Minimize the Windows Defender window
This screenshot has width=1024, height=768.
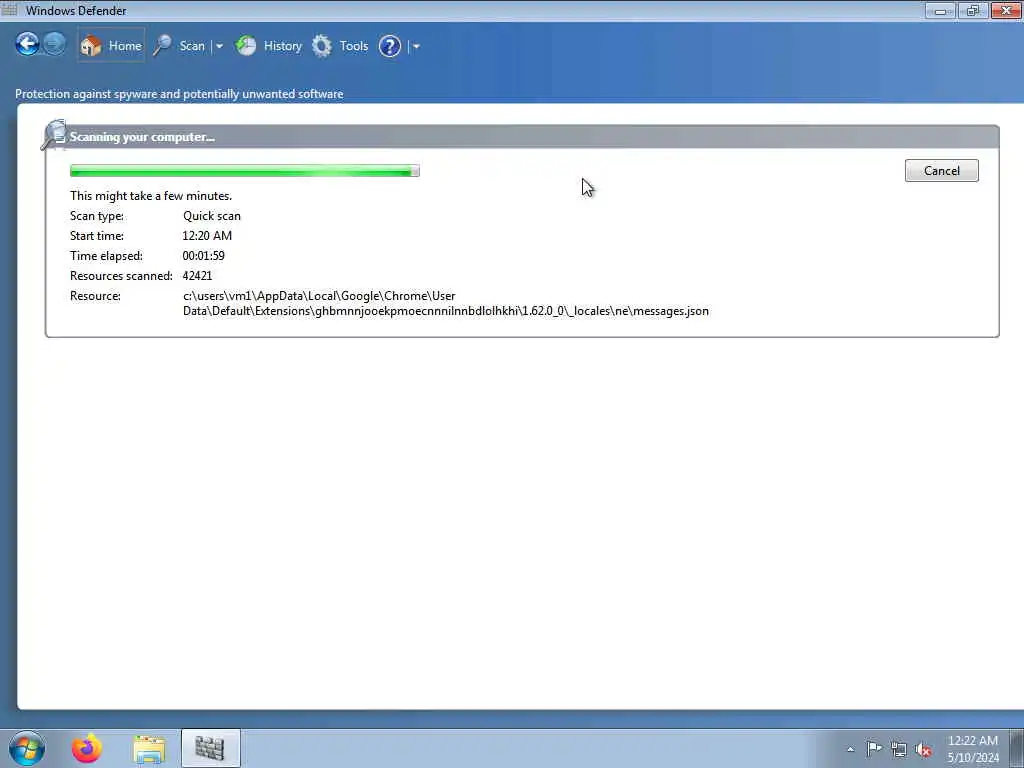[x=940, y=10]
